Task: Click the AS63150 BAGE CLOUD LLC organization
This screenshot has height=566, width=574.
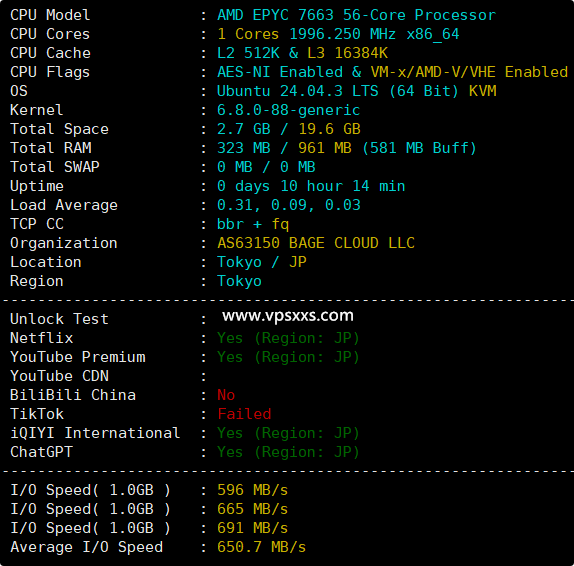Action: (316, 243)
